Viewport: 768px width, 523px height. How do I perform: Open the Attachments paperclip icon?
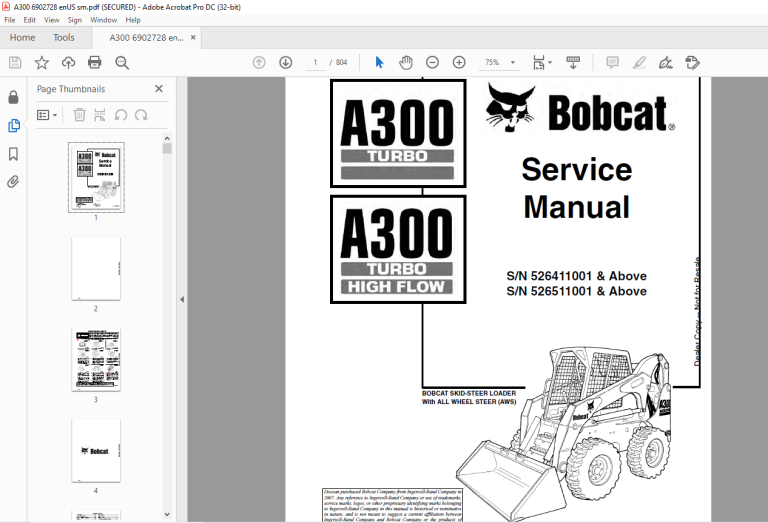13,182
